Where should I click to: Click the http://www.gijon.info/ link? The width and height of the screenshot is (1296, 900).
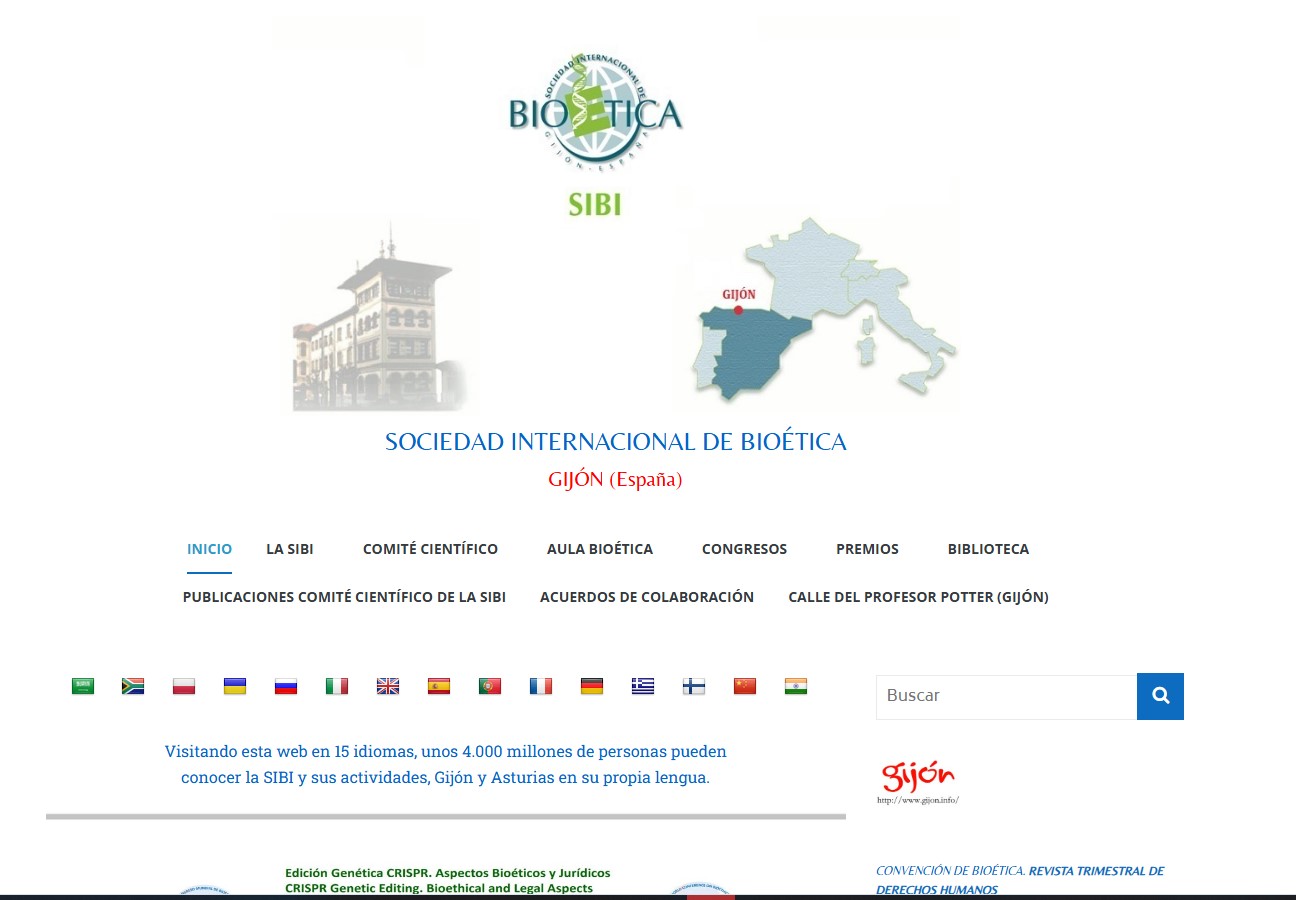click(x=918, y=799)
